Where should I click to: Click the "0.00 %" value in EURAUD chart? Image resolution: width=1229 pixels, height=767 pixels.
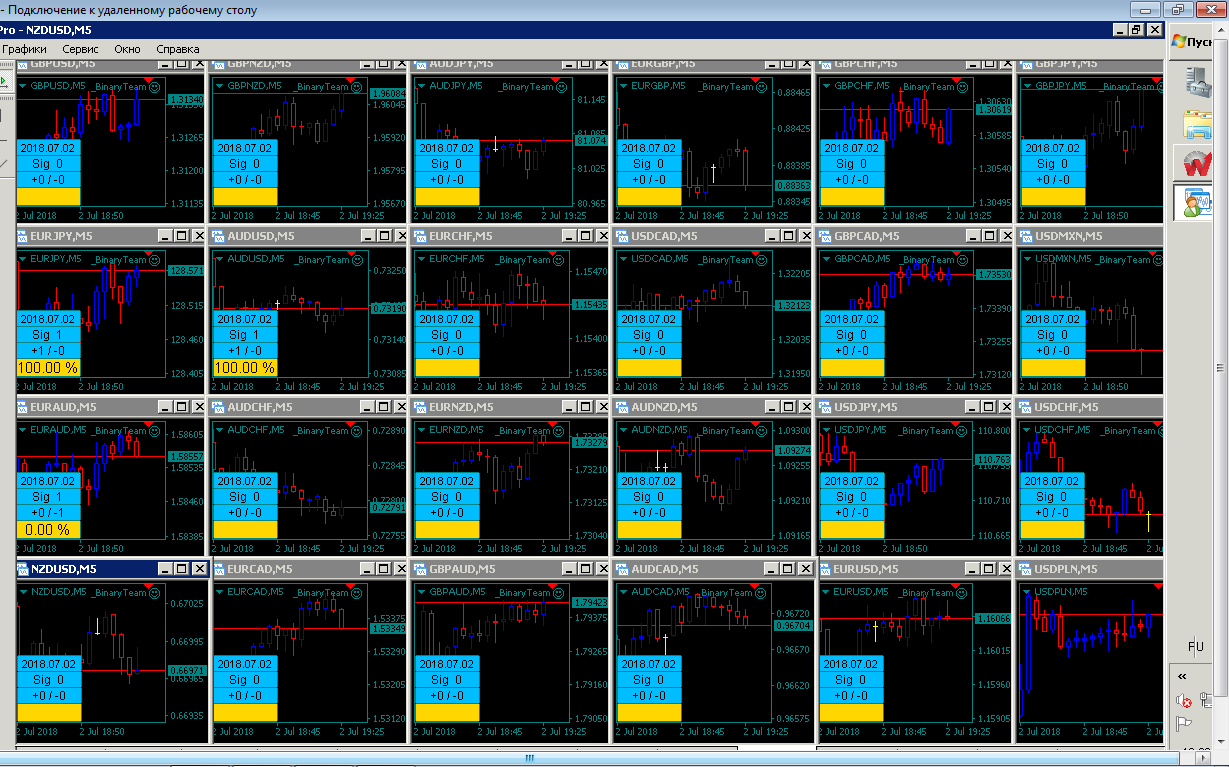click(x=47, y=530)
